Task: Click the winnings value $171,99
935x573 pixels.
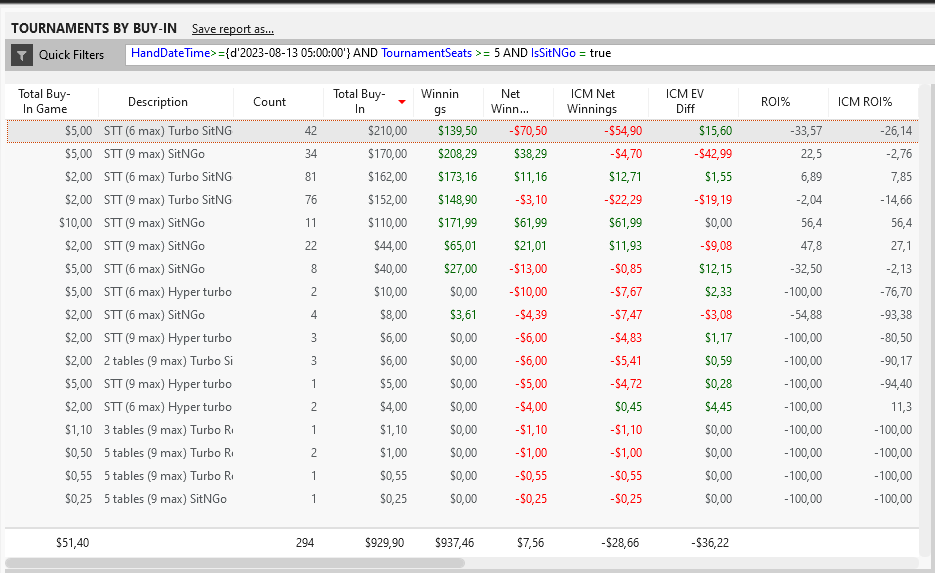Action: pyautogui.click(x=457, y=223)
